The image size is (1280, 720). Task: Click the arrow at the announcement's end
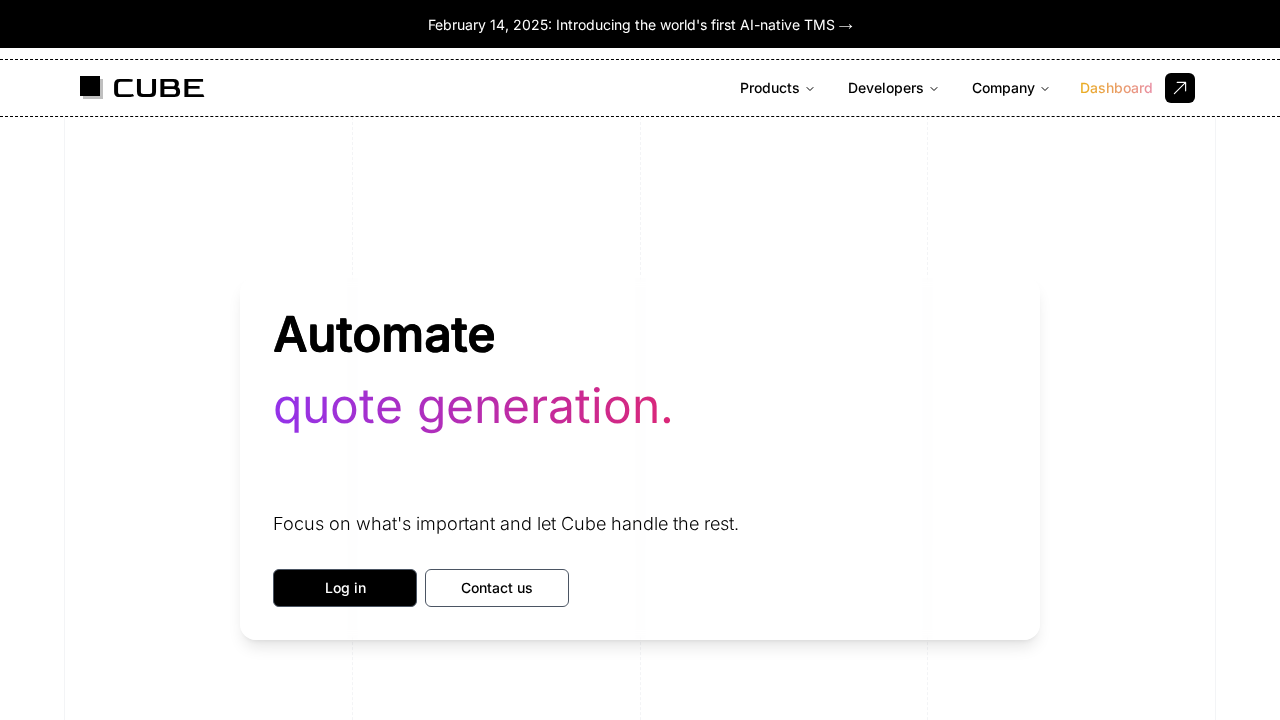846,25
